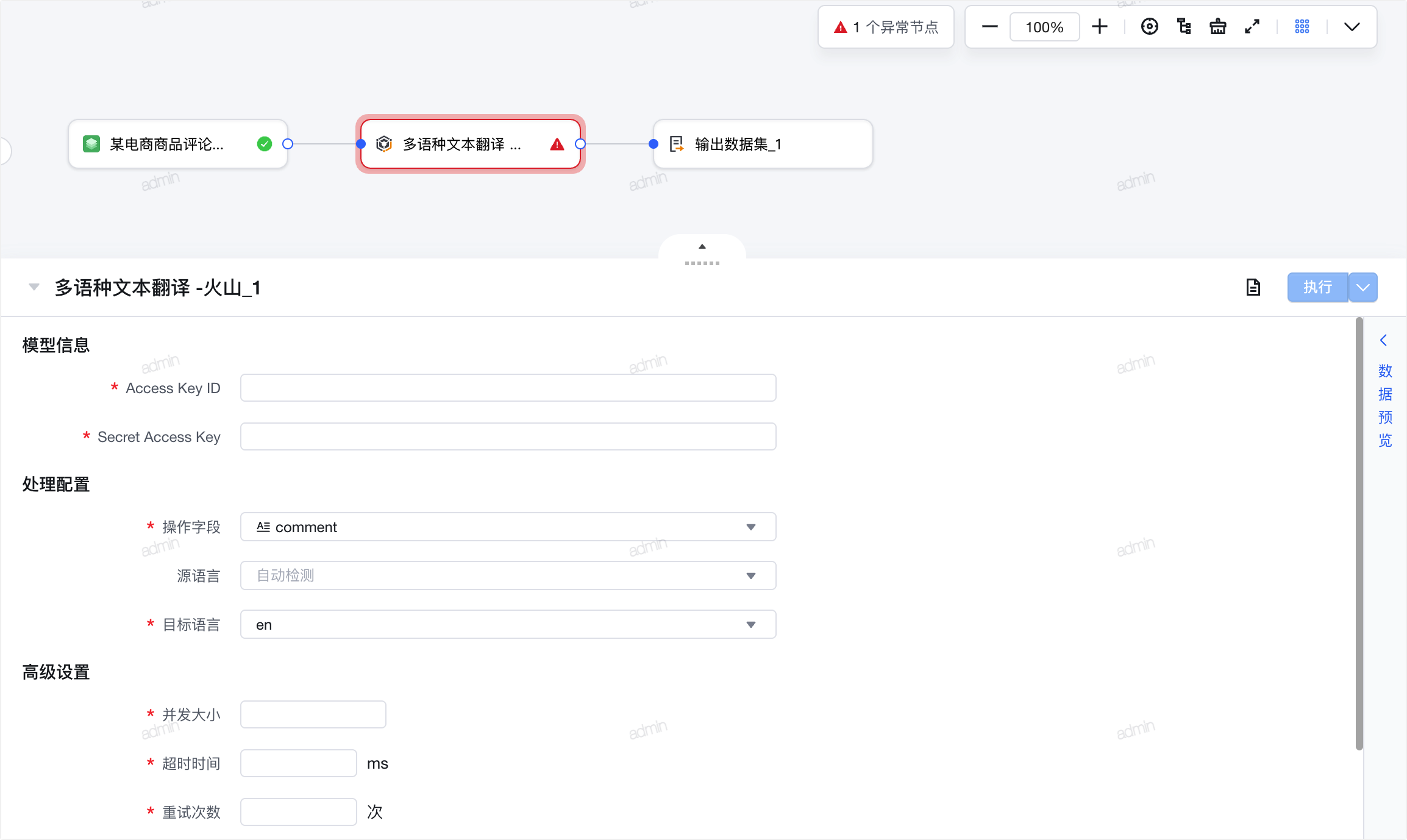Screen dimensions: 1407x840
Task: Click the left edge panel handle on canvas
Action: click(5, 151)
